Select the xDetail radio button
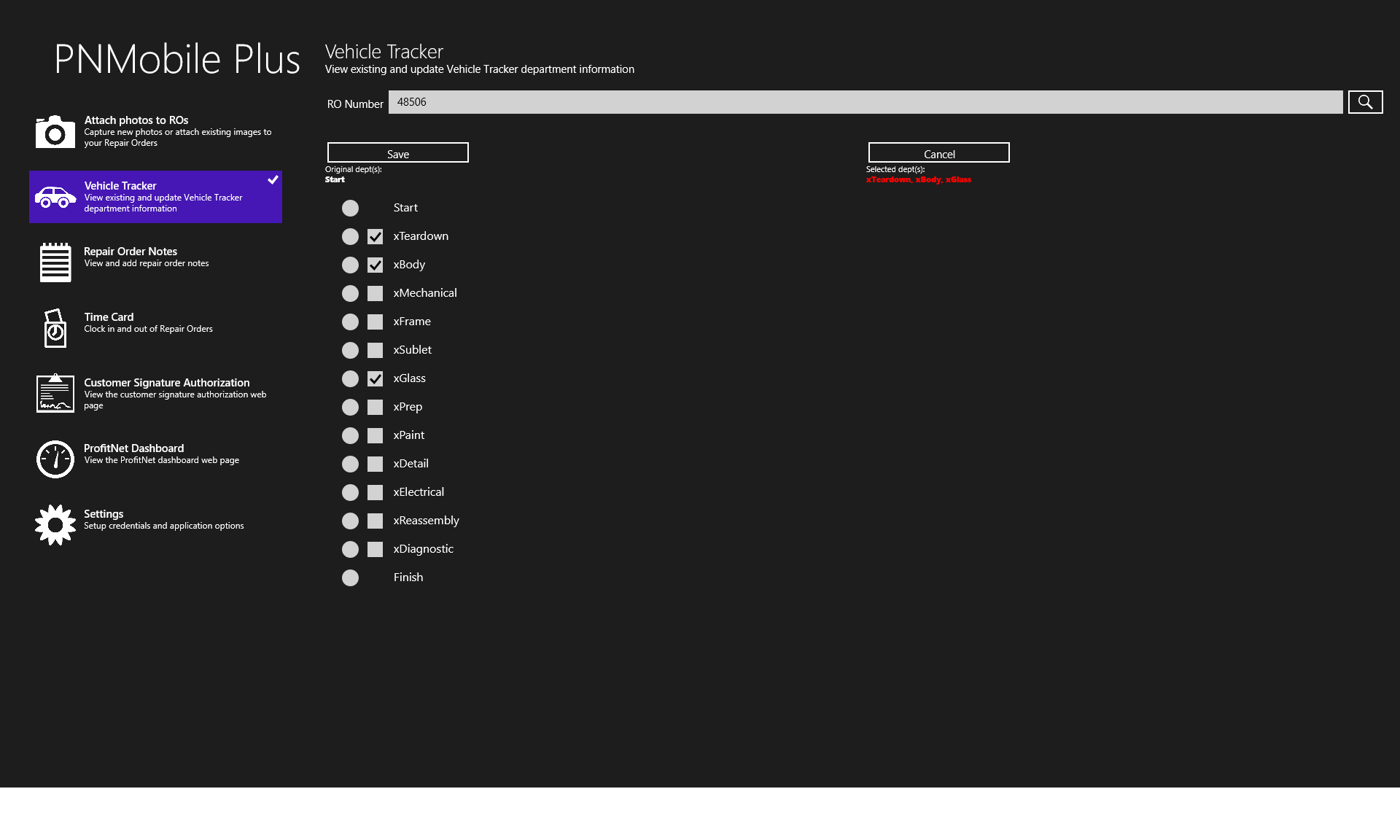The image size is (1400, 840). (x=350, y=464)
